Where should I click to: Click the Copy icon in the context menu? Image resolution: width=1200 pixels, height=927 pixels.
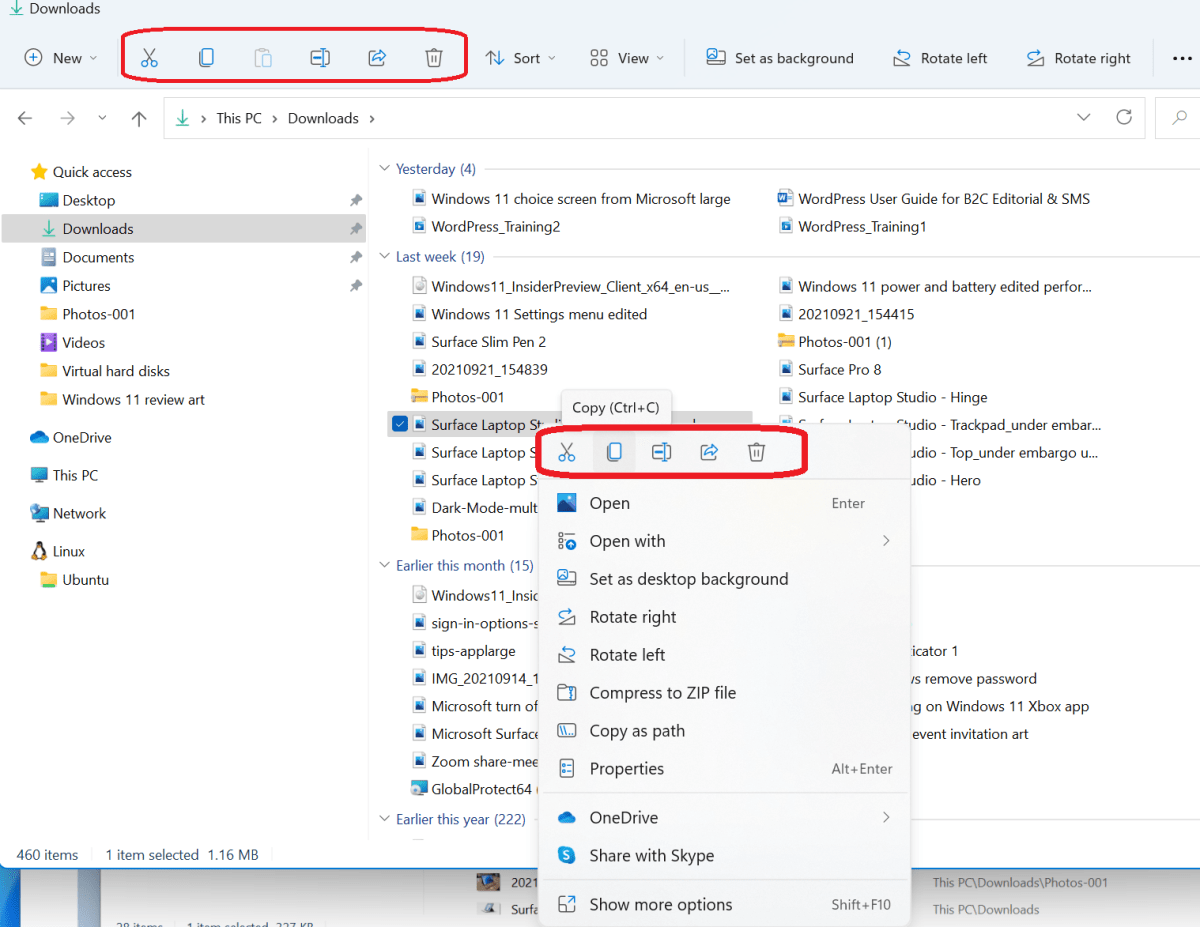coord(614,452)
